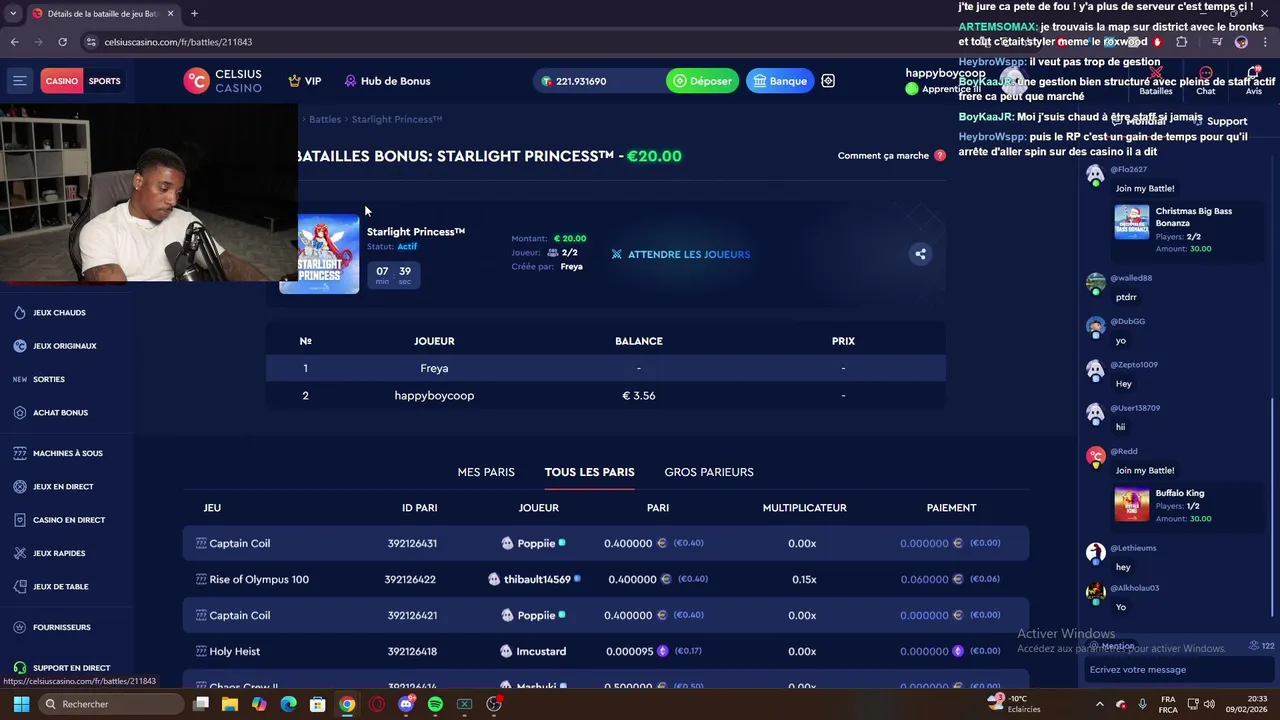Open Jeux Originaux in sidebar

tap(64, 346)
